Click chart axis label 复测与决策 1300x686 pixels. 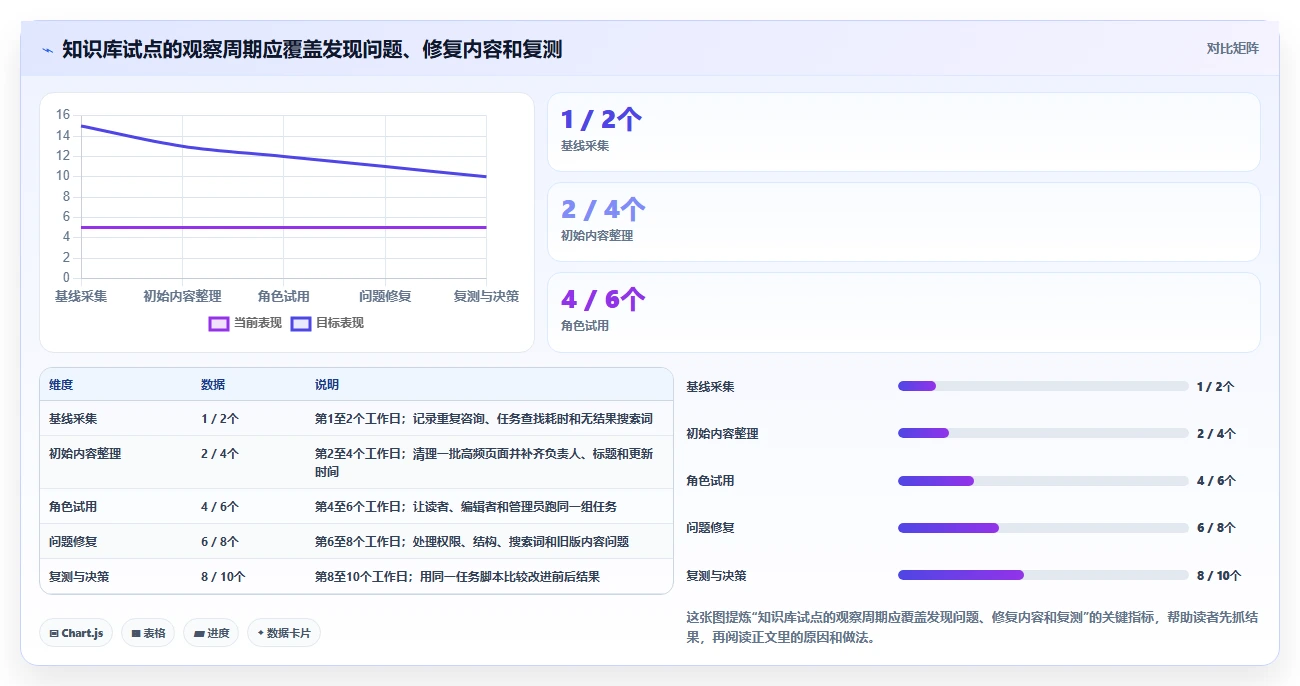click(486, 297)
